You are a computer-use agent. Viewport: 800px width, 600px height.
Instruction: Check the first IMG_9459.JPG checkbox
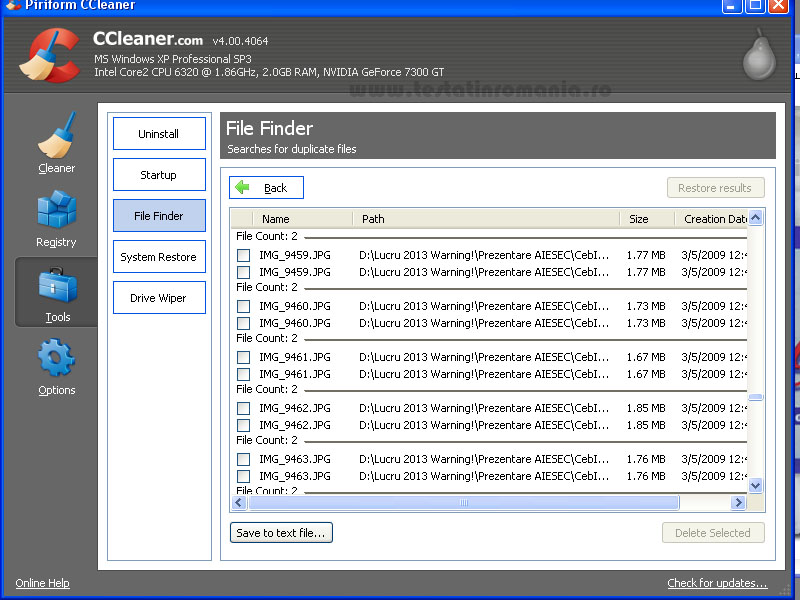pyautogui.click(x=243, y=255)
